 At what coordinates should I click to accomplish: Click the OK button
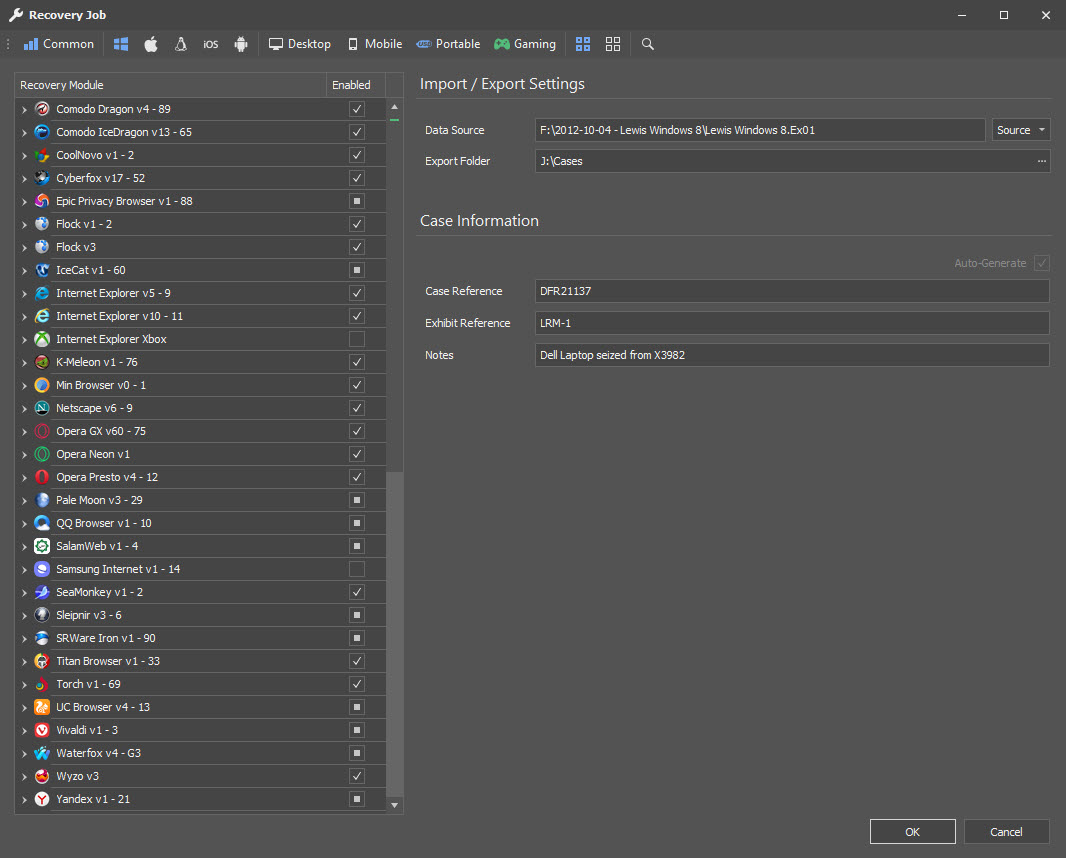click(912, 831)
